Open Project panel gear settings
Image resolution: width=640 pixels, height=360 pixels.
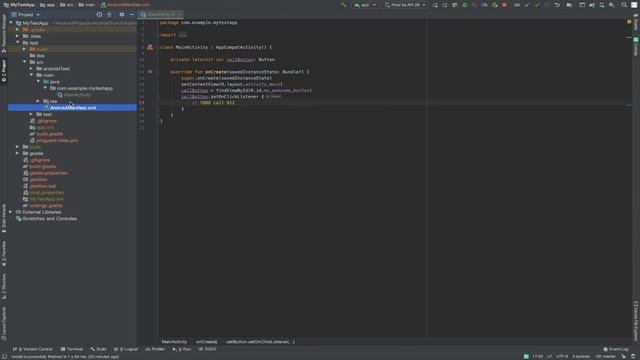[x=122, y=14]
